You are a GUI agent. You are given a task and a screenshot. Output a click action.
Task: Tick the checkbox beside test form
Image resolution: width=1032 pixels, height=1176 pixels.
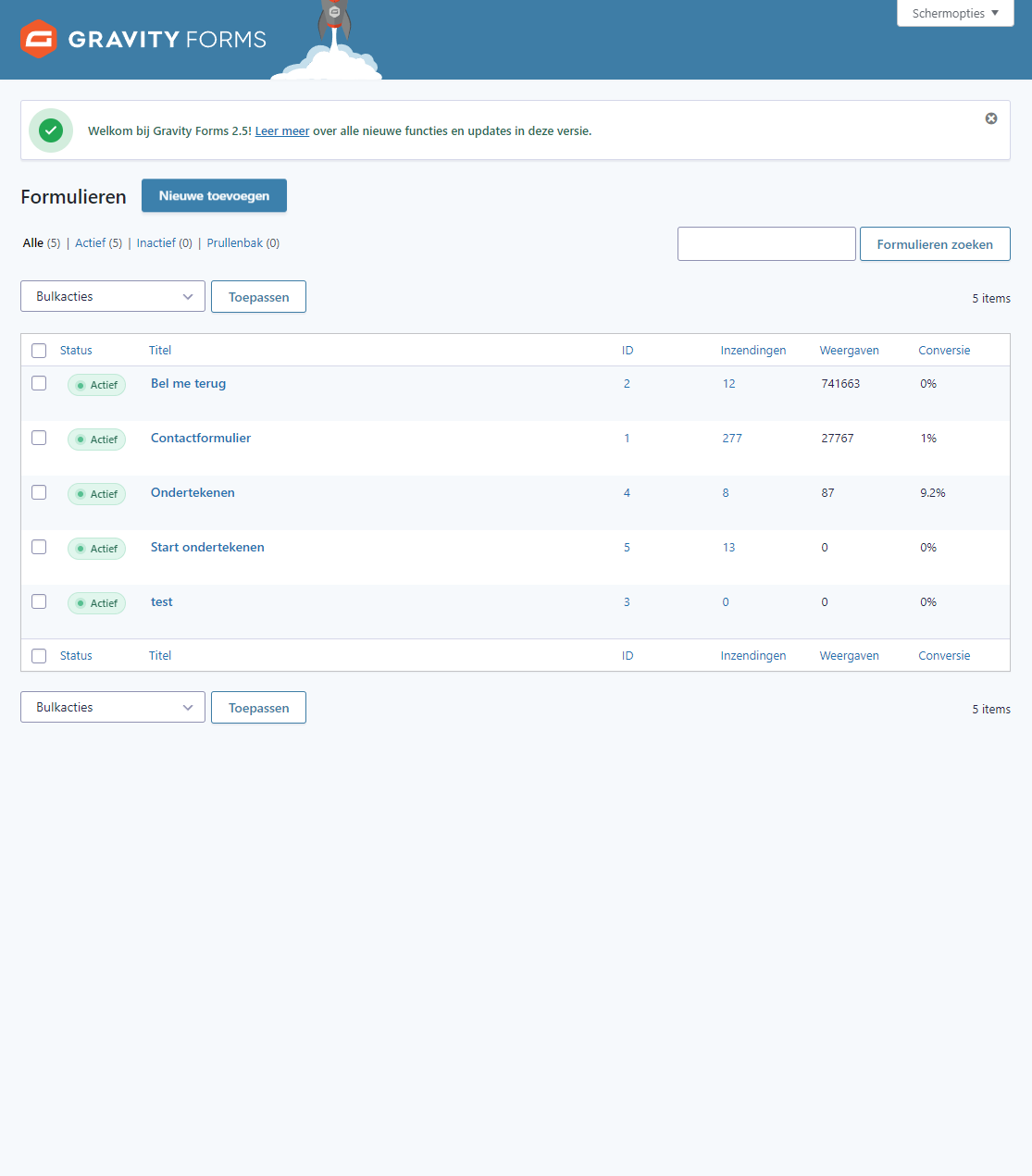(39, 601)
